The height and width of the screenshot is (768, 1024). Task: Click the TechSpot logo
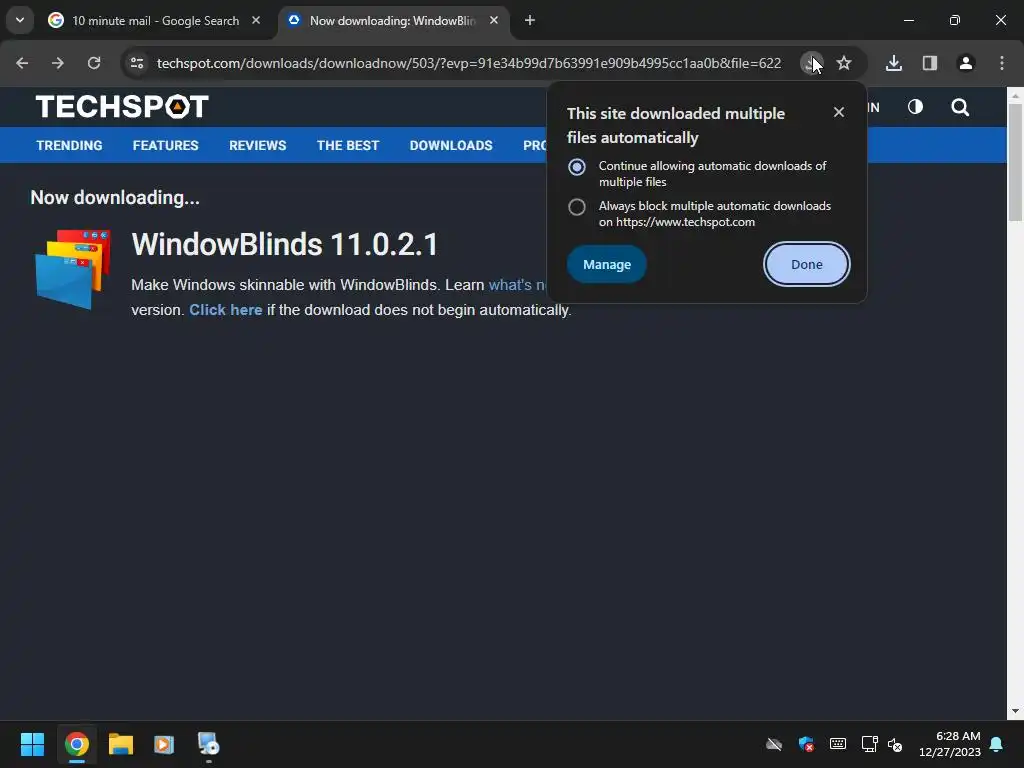pos(122,106)
